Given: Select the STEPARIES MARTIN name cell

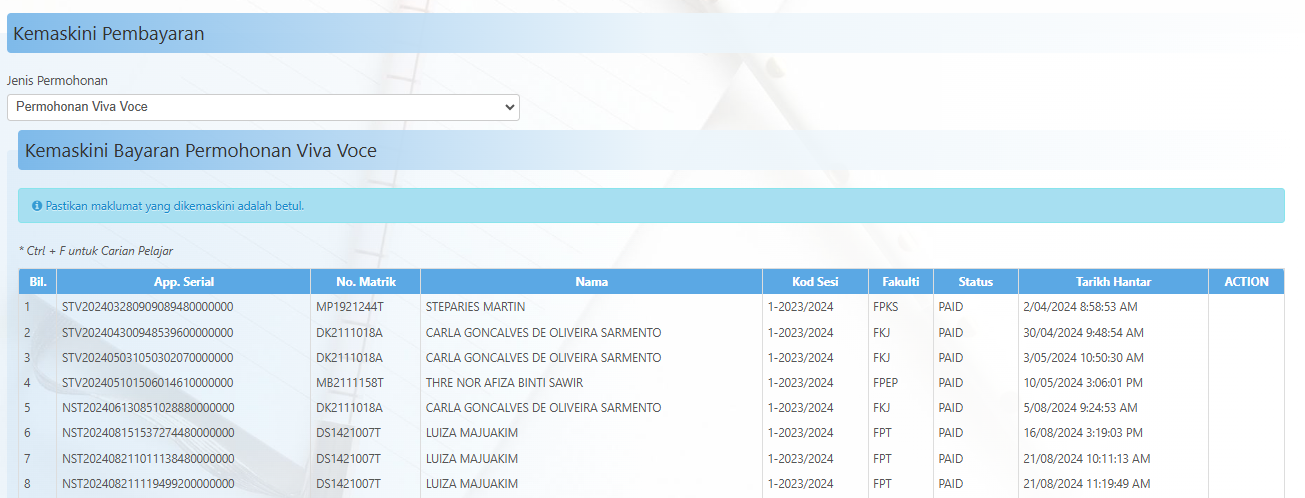Looking at the screenshot, I should (x=475, y=307).
